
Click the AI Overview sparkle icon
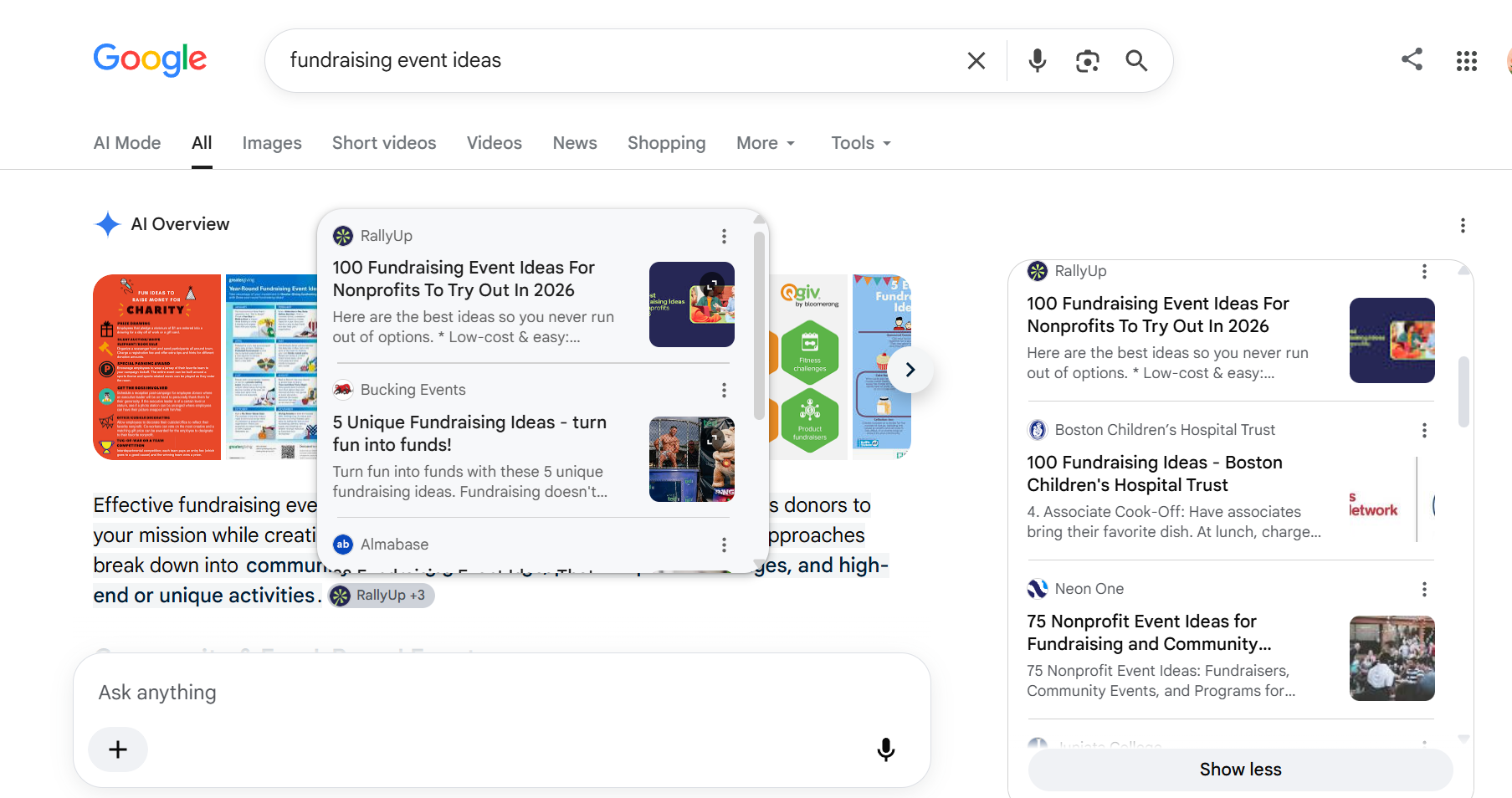(x=108, y=224)
